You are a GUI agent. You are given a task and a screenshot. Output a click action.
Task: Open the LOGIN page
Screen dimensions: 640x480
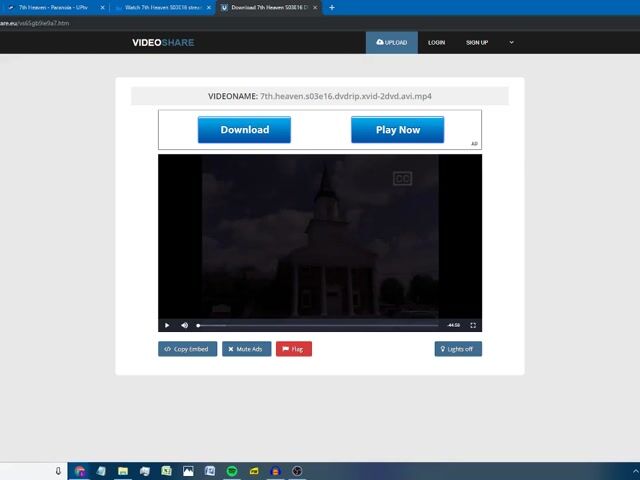(436, 42)
